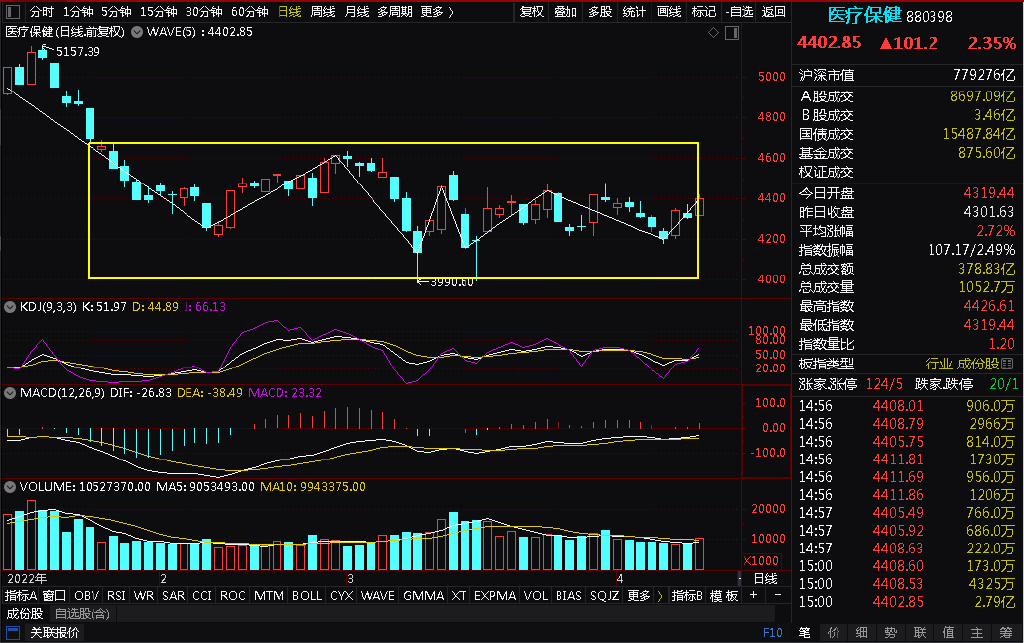Click the blue window icon beside 关联报价
The height and width of the screenshot is (643, 1024).
13,633
